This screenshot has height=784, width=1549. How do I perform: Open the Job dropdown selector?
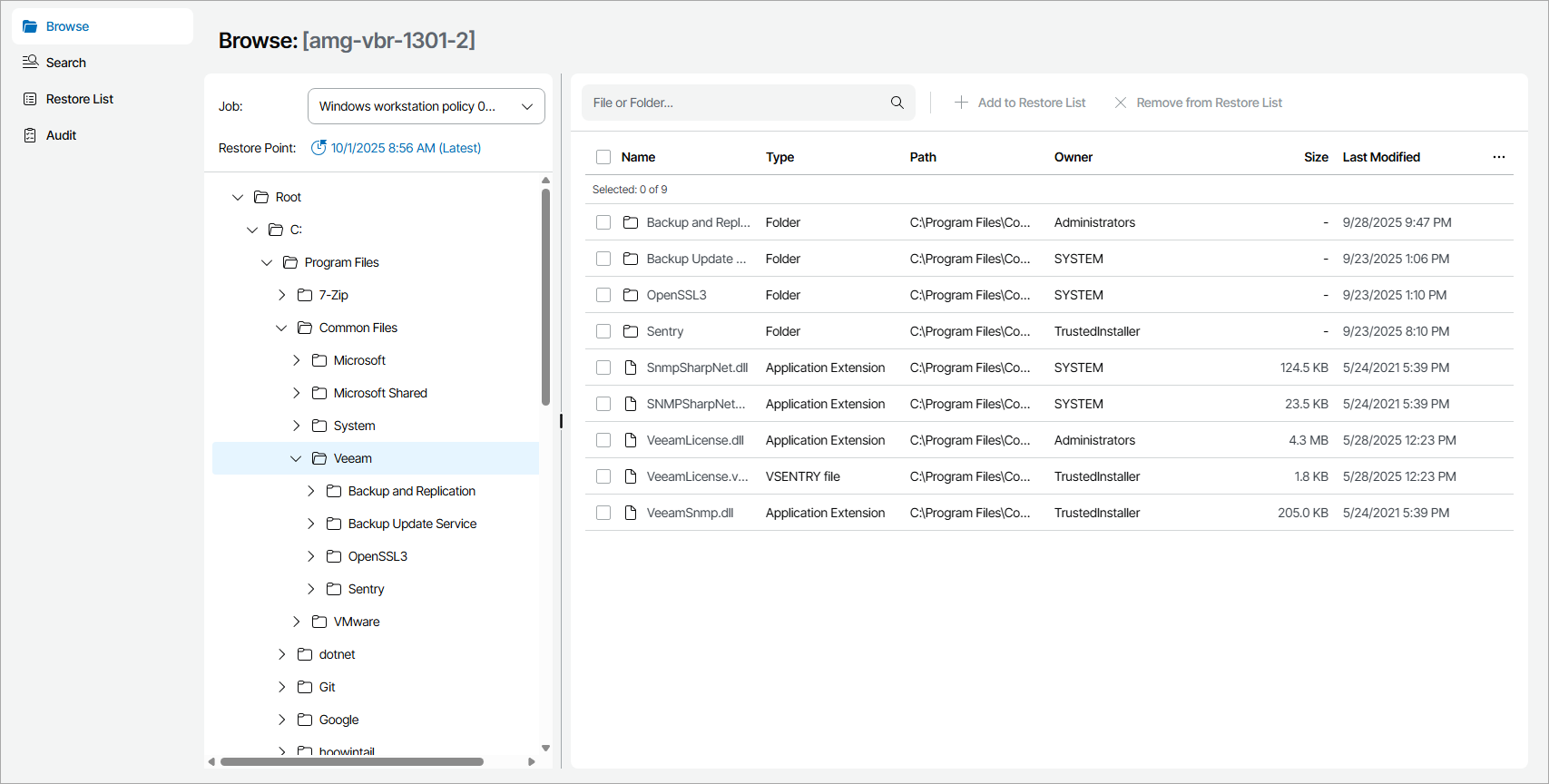pos(426,106)
